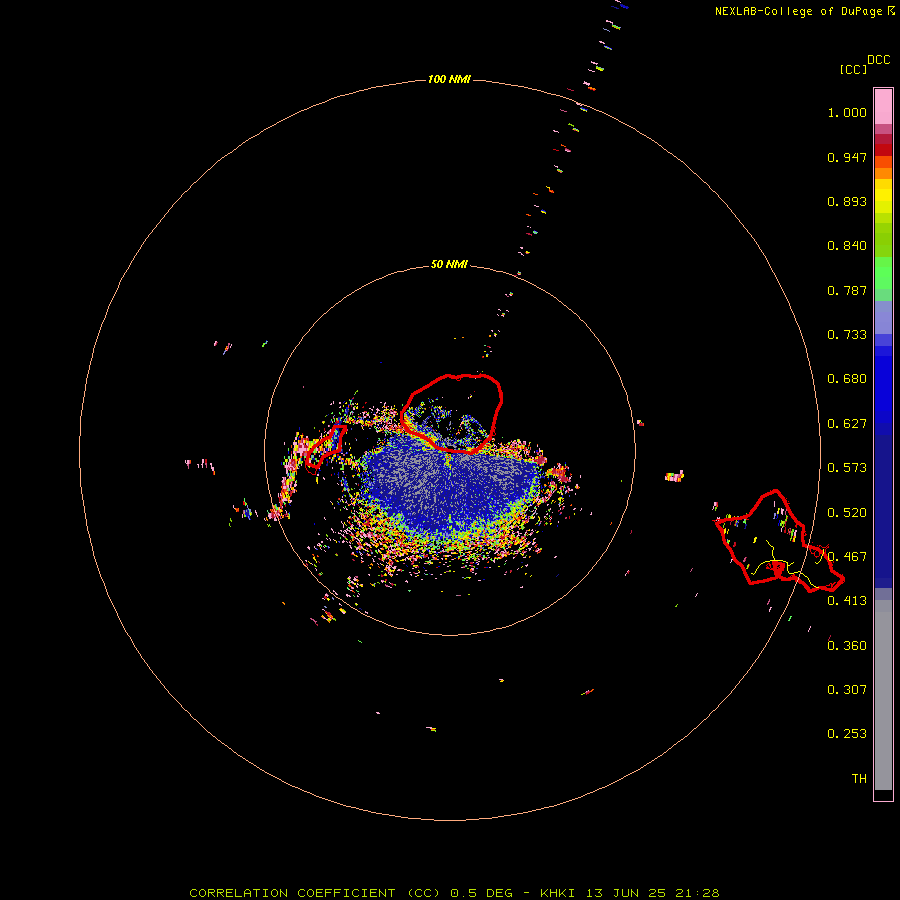900x900 pixels.
Task: Click the 100 NMI range ring label
Action: (449, 79)
